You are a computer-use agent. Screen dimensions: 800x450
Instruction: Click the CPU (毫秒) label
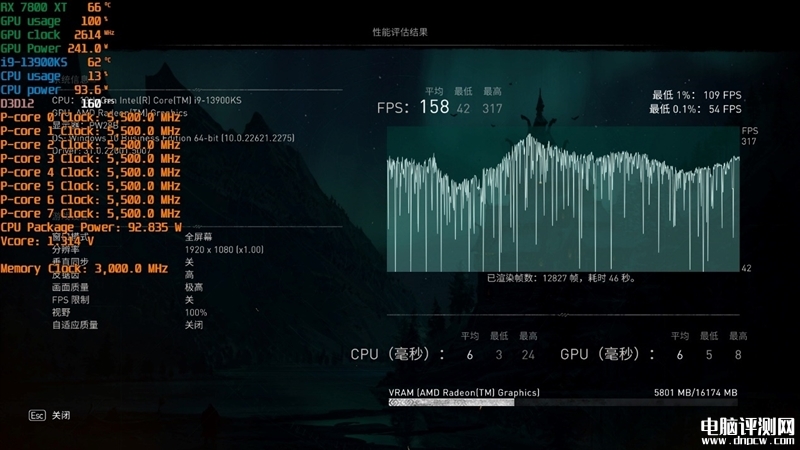coord(397,354)
